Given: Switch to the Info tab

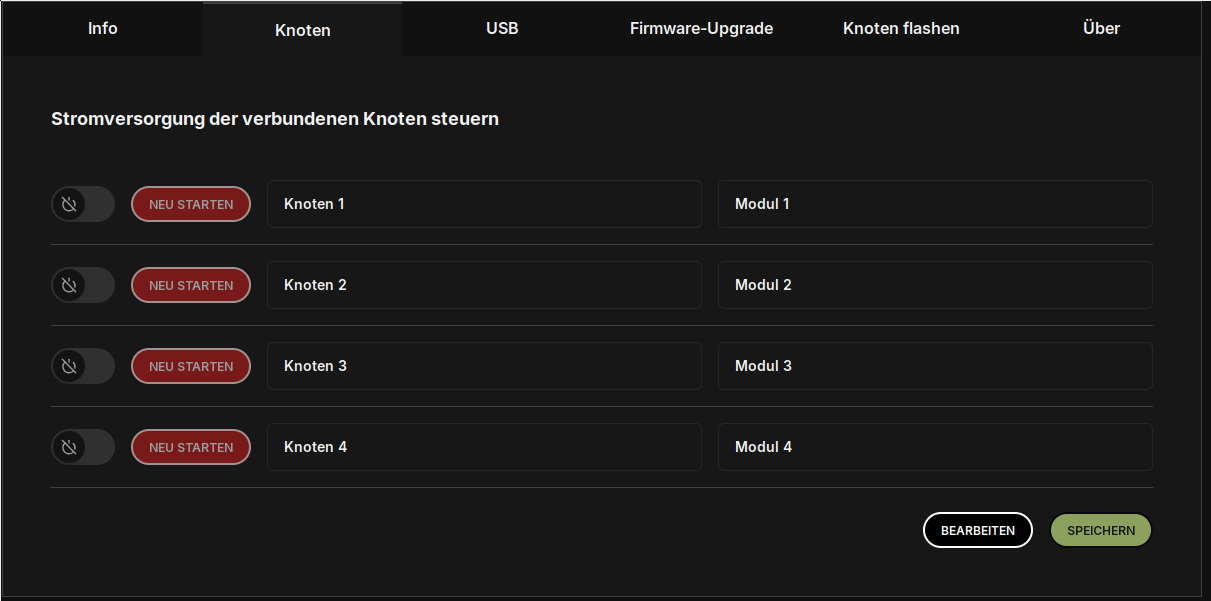Looking at the screenshot, I should 102,28.
